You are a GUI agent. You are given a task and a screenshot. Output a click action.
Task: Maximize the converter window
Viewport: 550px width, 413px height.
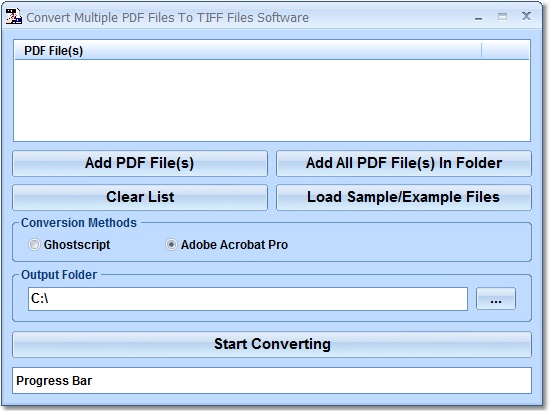coord(502,16)
